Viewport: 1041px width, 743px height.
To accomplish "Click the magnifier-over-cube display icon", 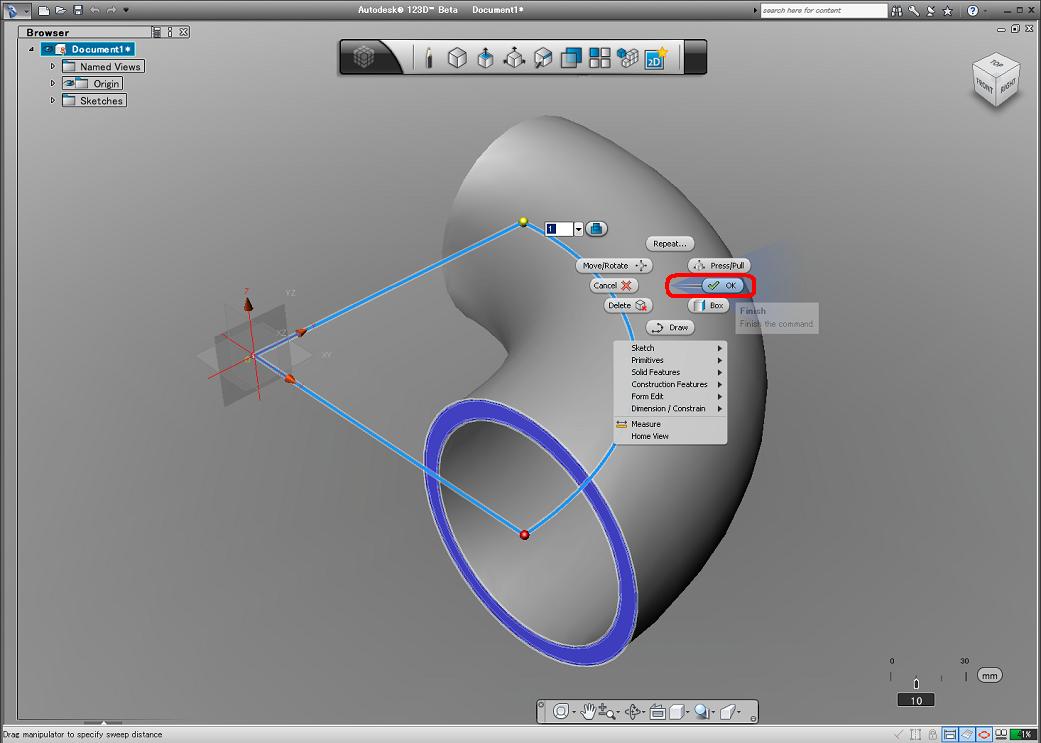I will click(x=701, y=712).
